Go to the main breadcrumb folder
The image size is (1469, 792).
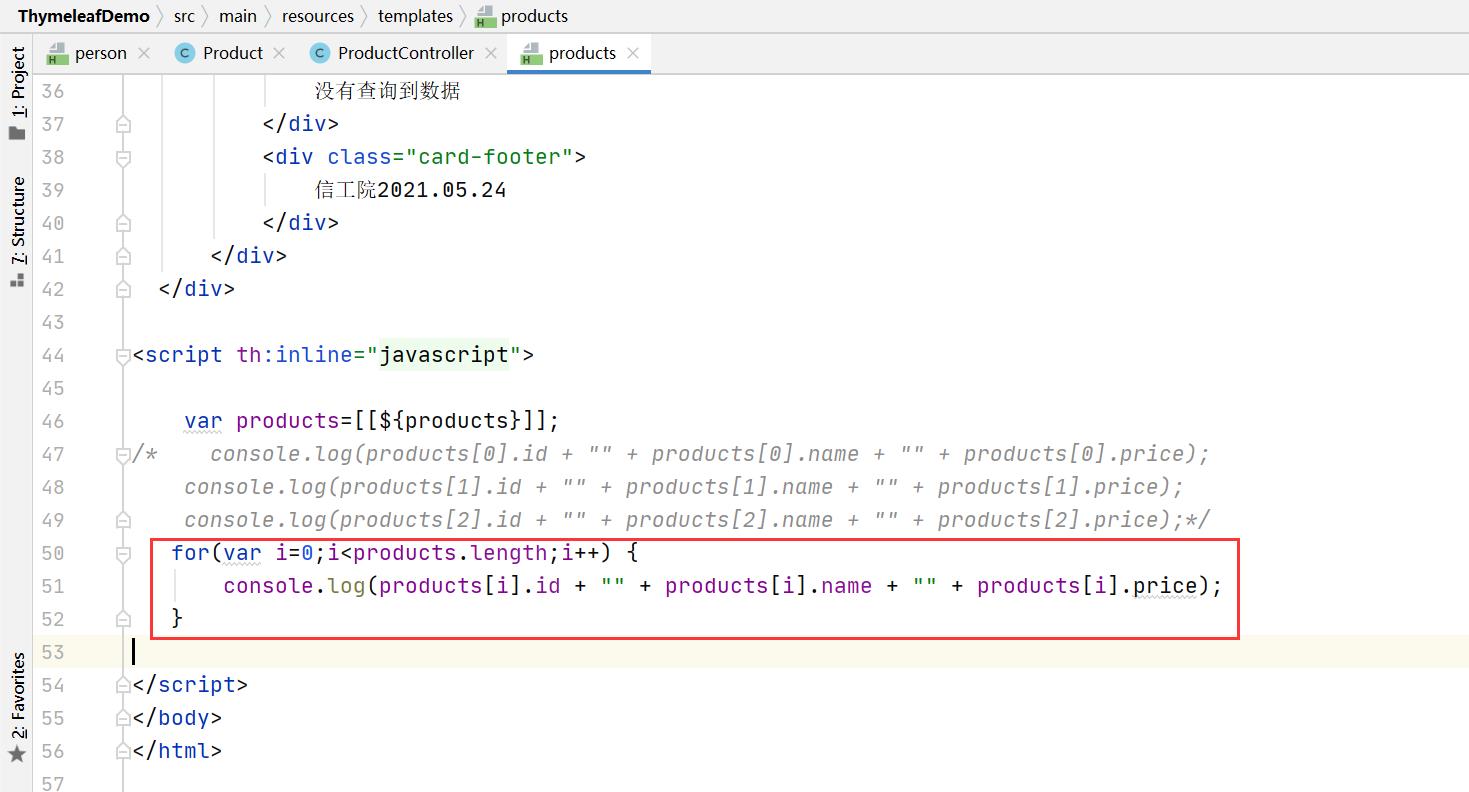[238, 16]
